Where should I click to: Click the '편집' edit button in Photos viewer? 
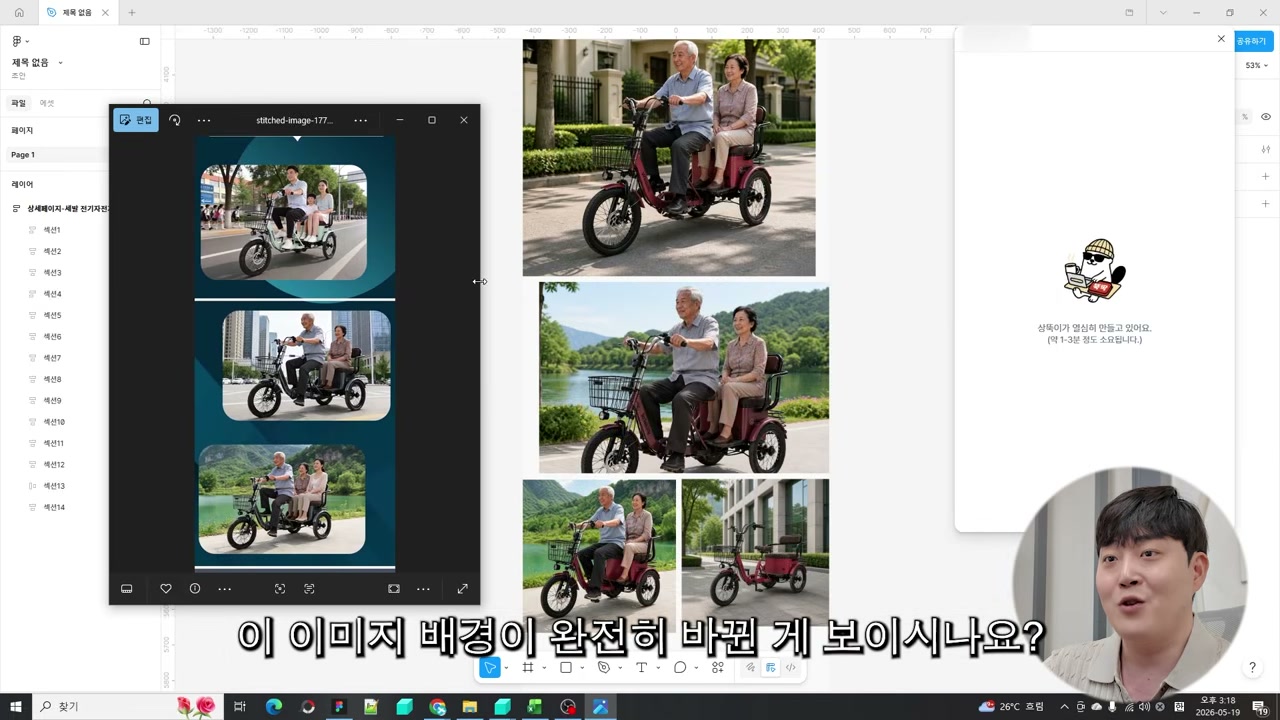pos(136,120)
